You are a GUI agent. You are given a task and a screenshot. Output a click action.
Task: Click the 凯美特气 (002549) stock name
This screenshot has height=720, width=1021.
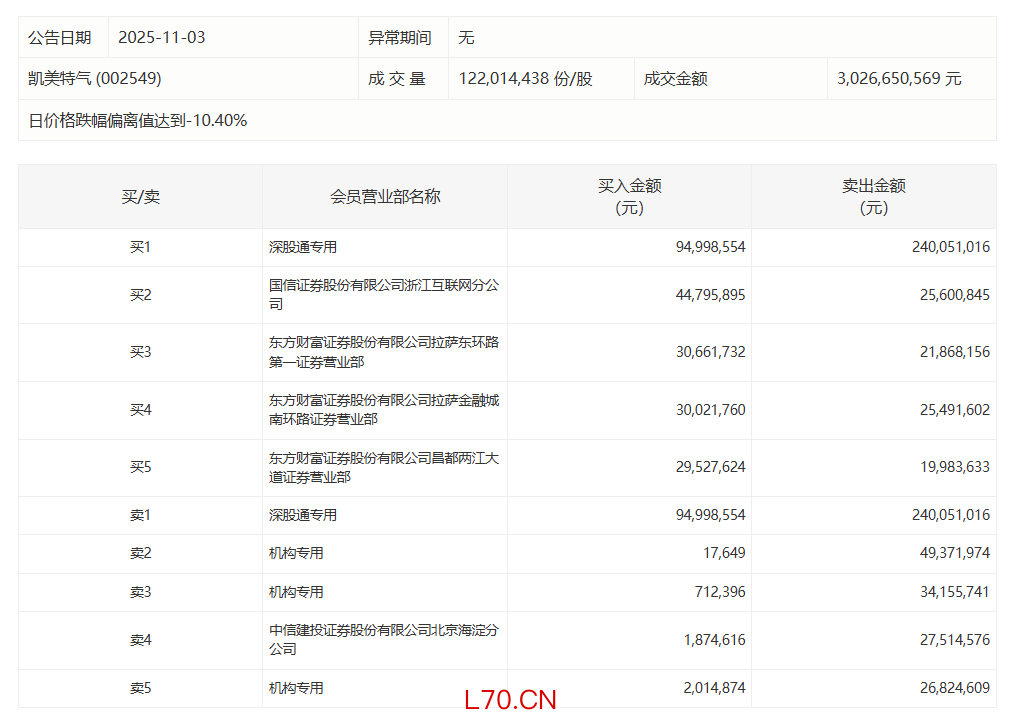pyautogui.click(x=95, y=78)
